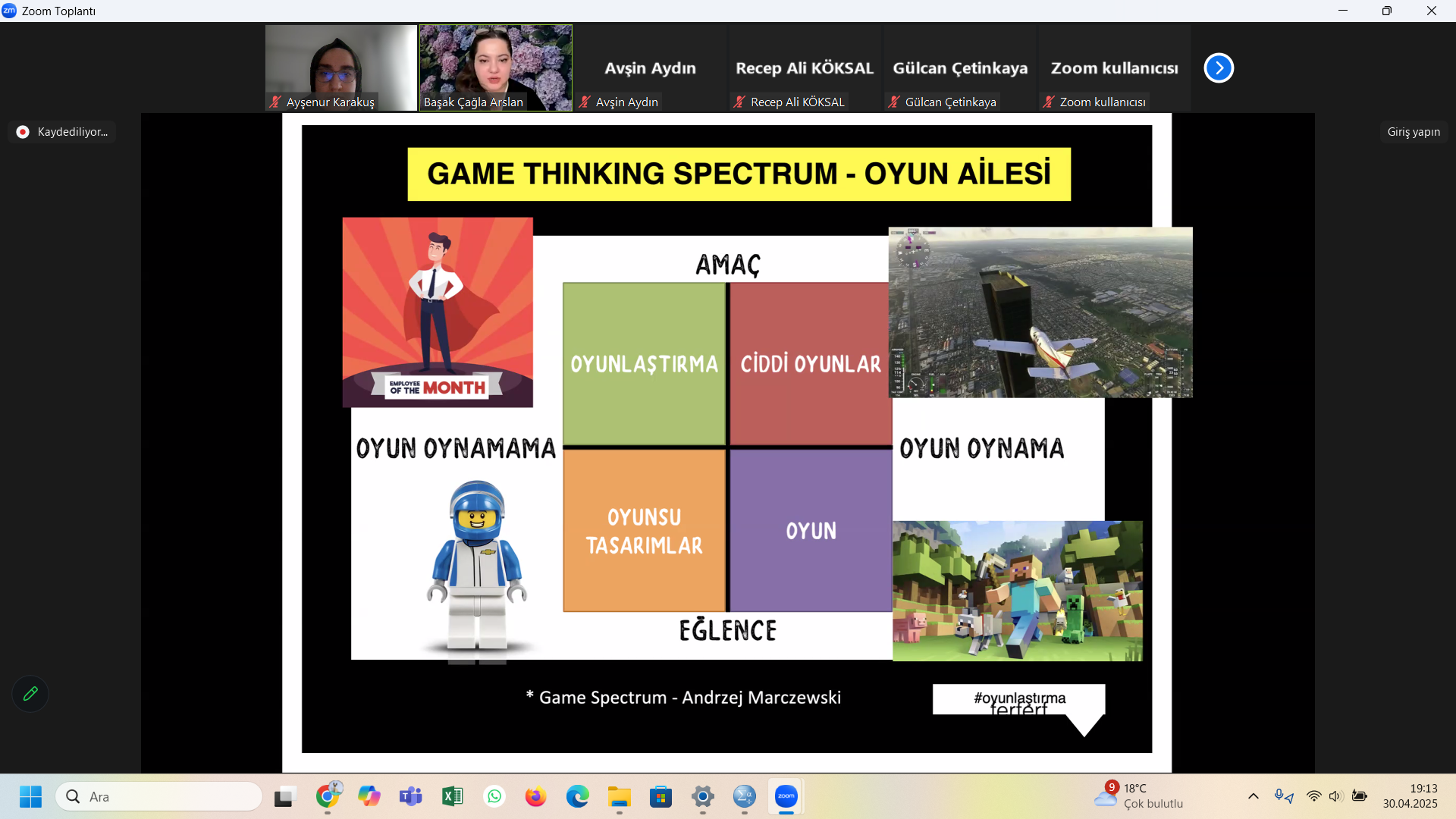This screenshot has width=1456, height=819.
Task: Open File Explorer from taskbar
Action: tap(620, 796)
